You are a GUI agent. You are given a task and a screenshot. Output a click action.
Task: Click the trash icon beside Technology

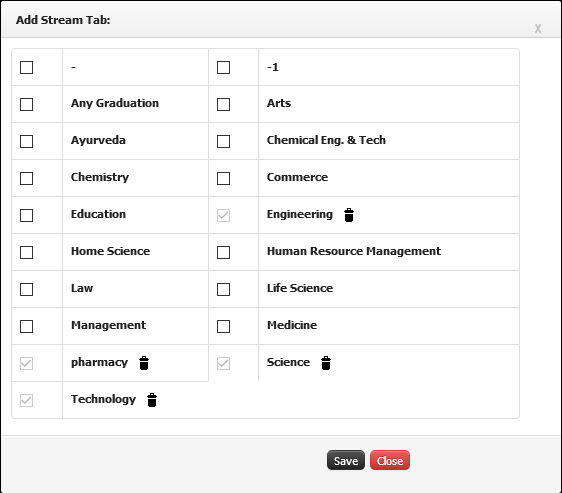tap(152, 400)
